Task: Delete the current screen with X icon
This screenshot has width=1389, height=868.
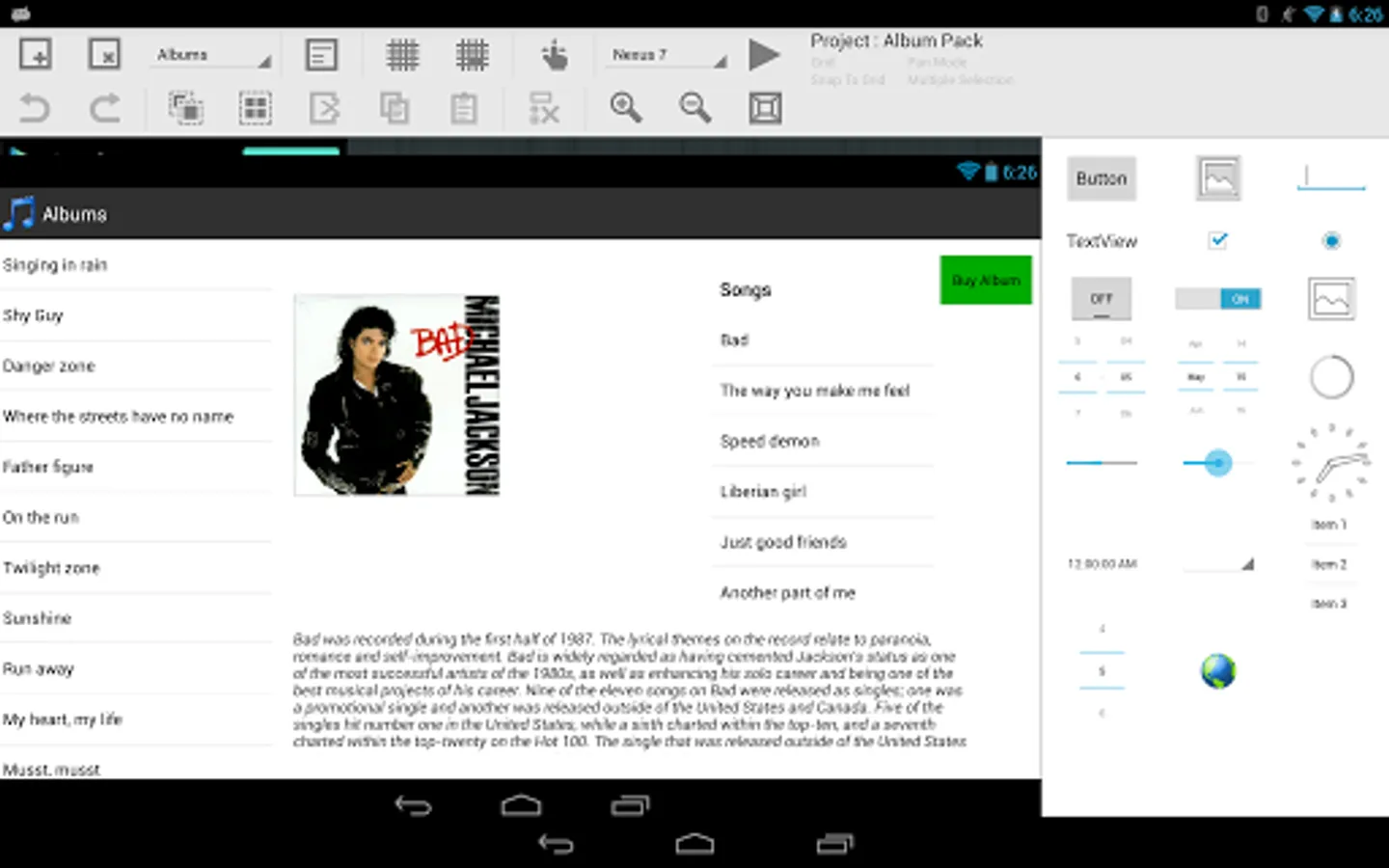Action: (x=104, y=54)
